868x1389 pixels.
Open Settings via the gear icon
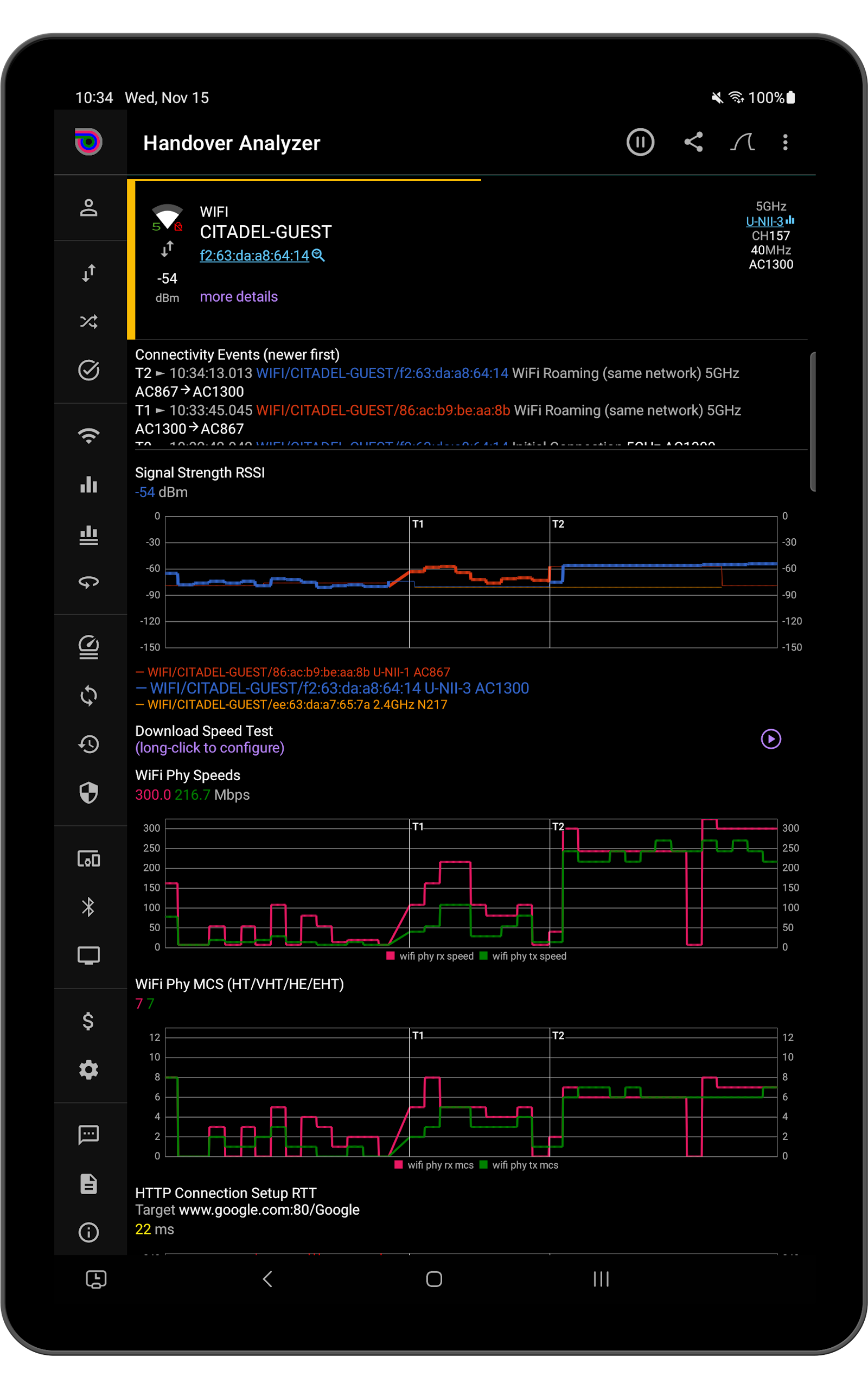pyautogui.click(x=89, y=1069)
